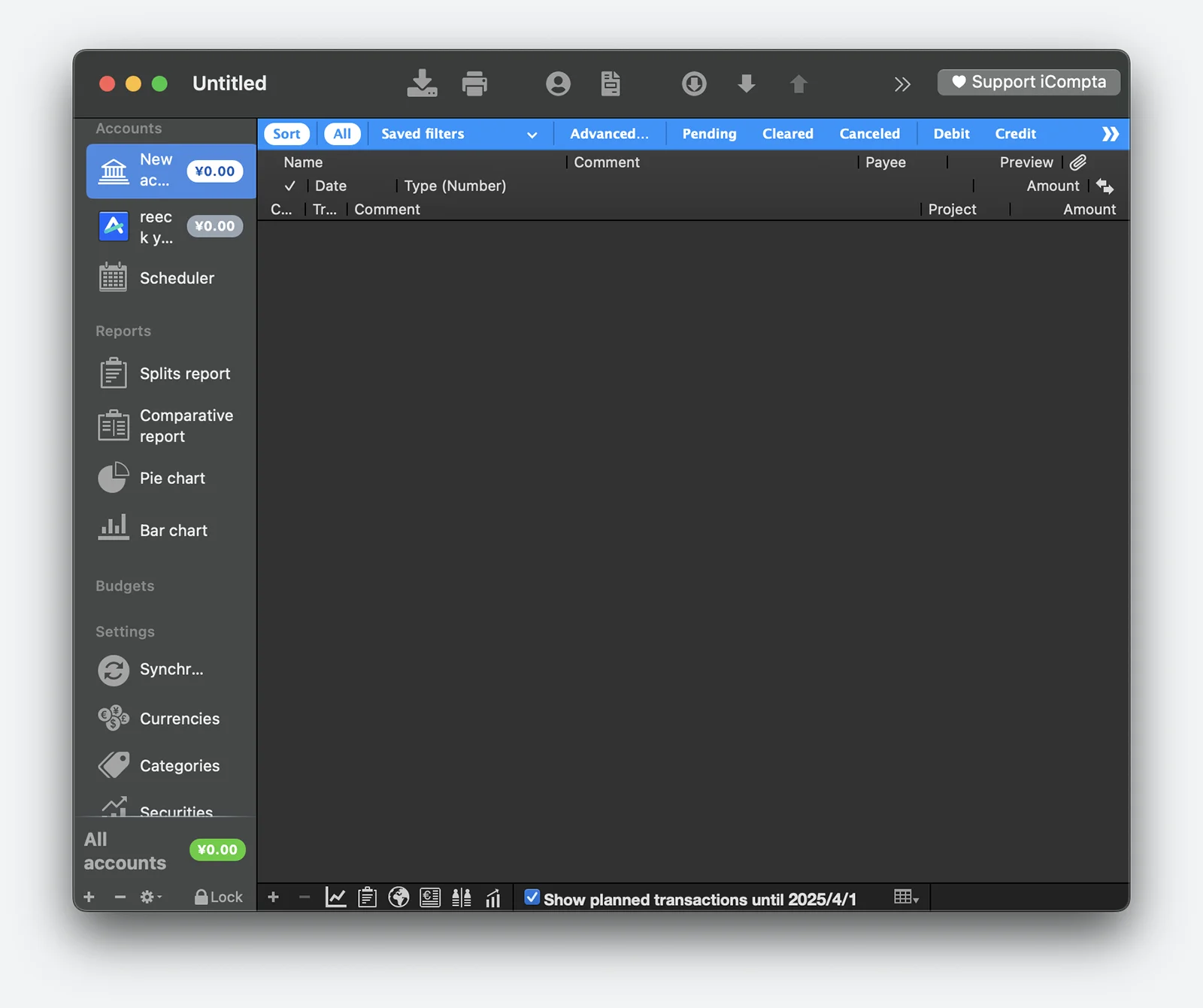The height and width of the screenshot is (1008, 1203).
Task: Click the balance columns icon in bottom bar
Action: tap(462, 897)
